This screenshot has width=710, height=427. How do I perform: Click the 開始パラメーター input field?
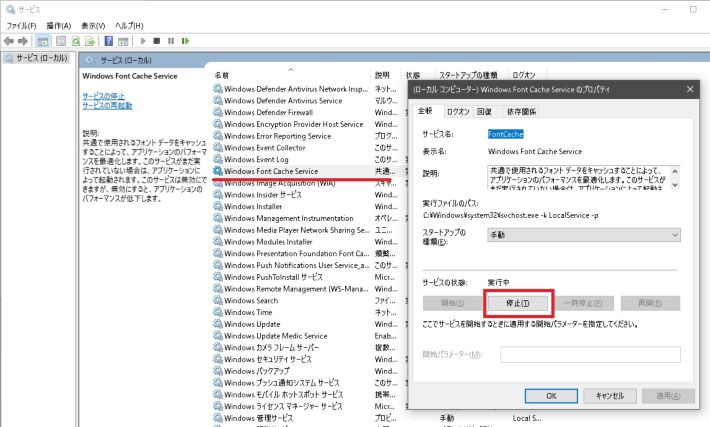click(590, 355)
